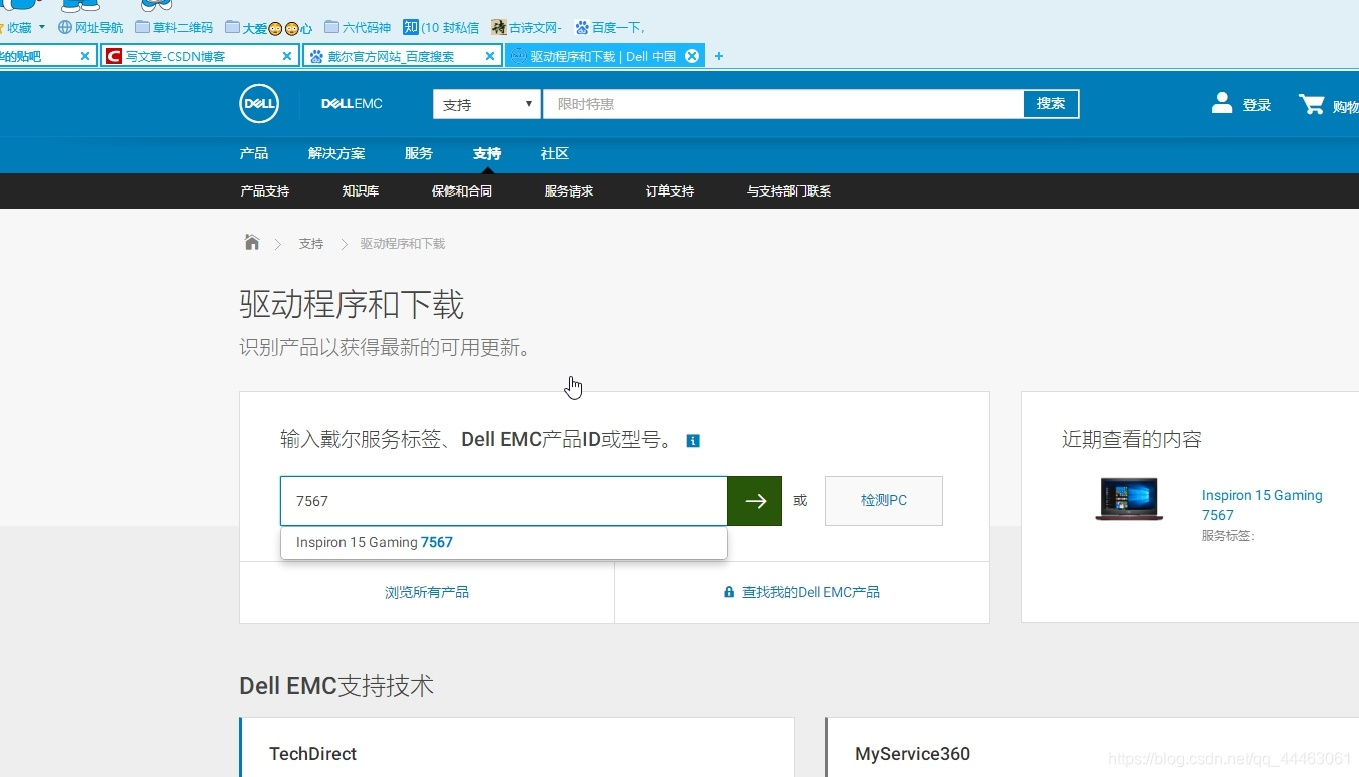
Task: Click the blue info icon beside the service tag prompt
Action: tap(693, 440)
